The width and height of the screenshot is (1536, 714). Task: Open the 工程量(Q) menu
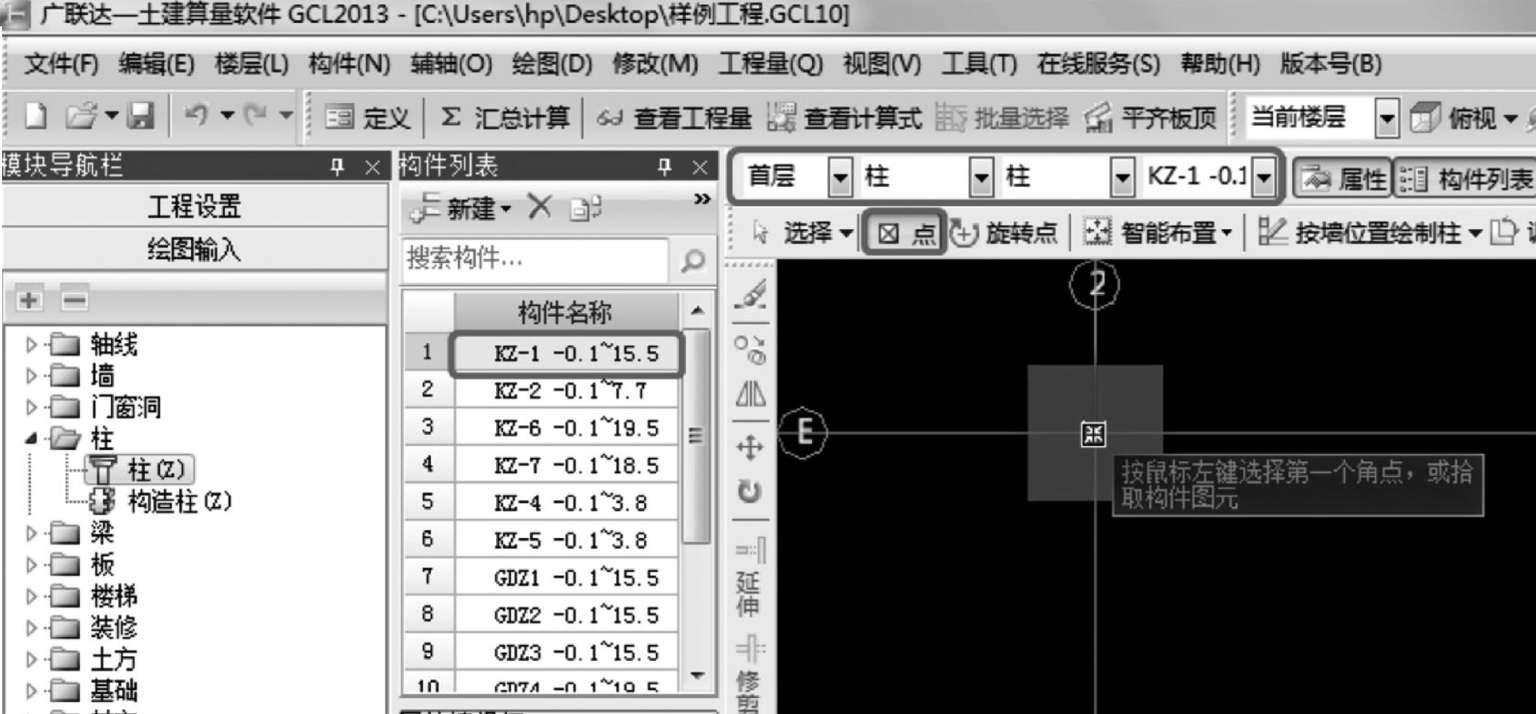point(770,65)
